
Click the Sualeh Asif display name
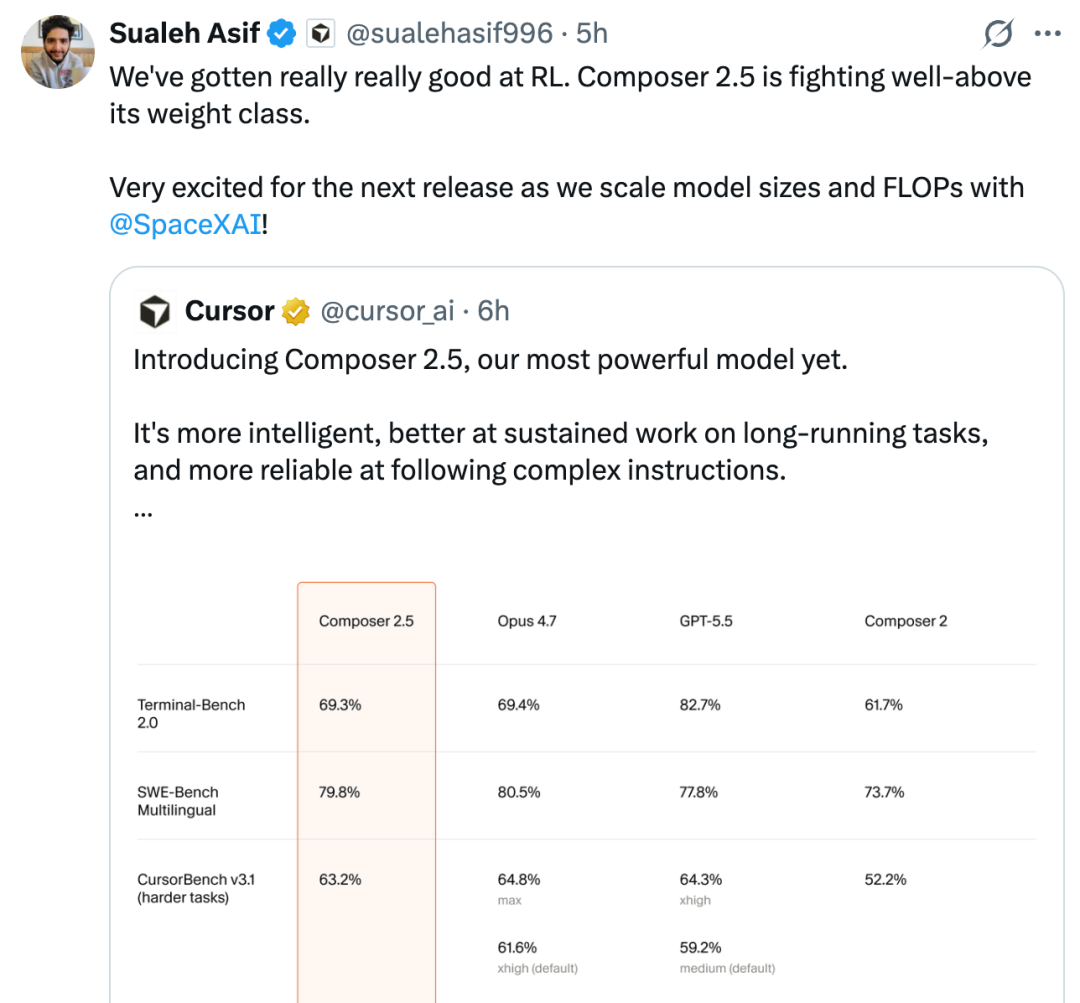(x=184, y=33)
